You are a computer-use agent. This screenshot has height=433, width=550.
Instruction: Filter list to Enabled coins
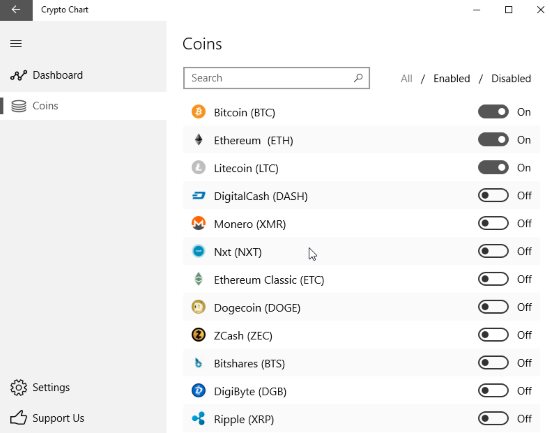tap(451, 78)
